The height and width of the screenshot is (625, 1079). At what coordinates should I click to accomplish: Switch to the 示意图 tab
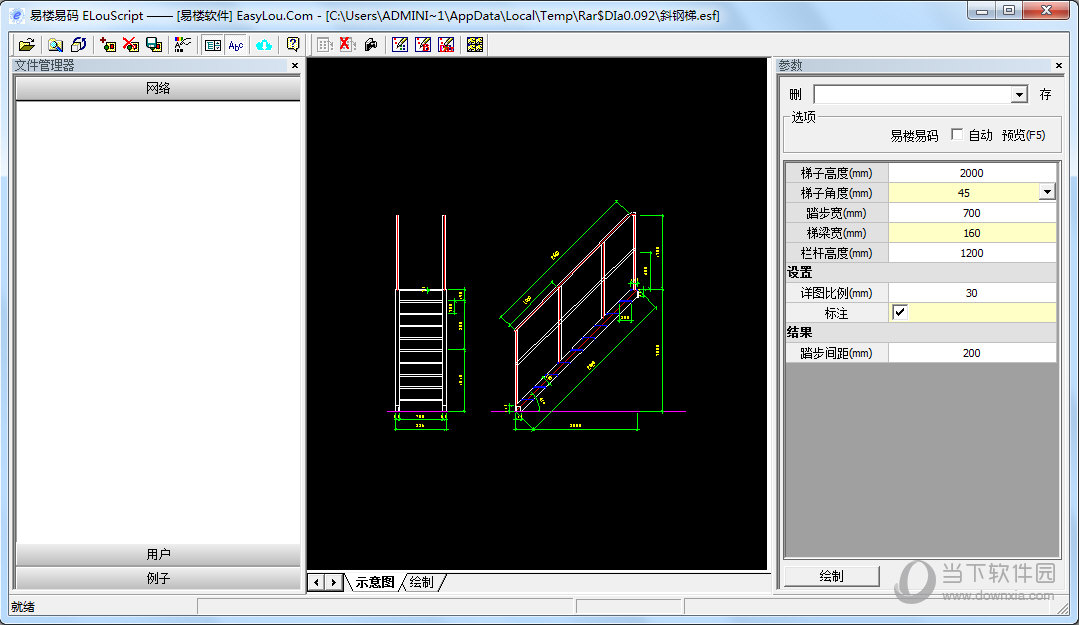click(x=374, y=582)
